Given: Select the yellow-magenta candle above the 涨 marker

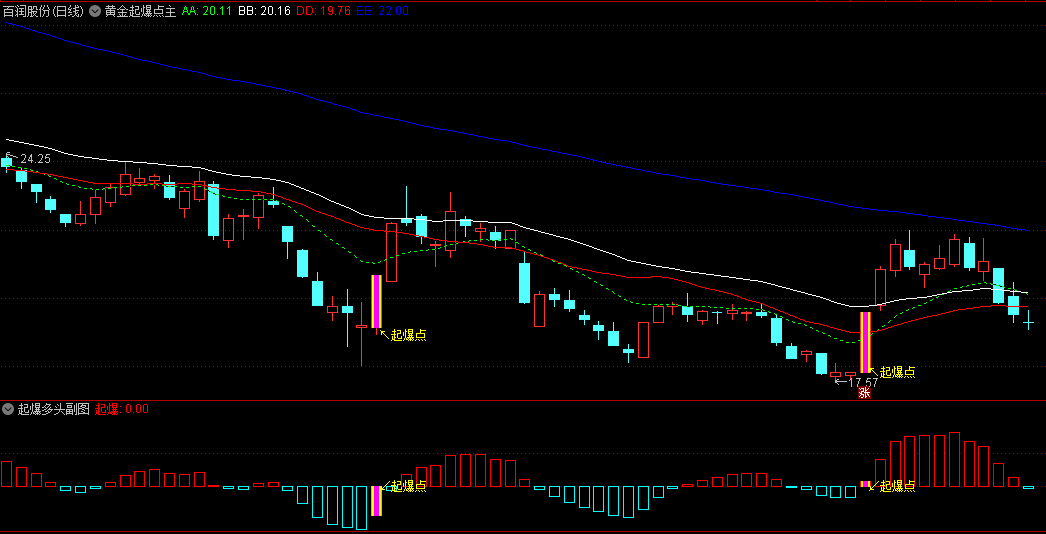Looking at the screenshot, I should tap(865, 342).
